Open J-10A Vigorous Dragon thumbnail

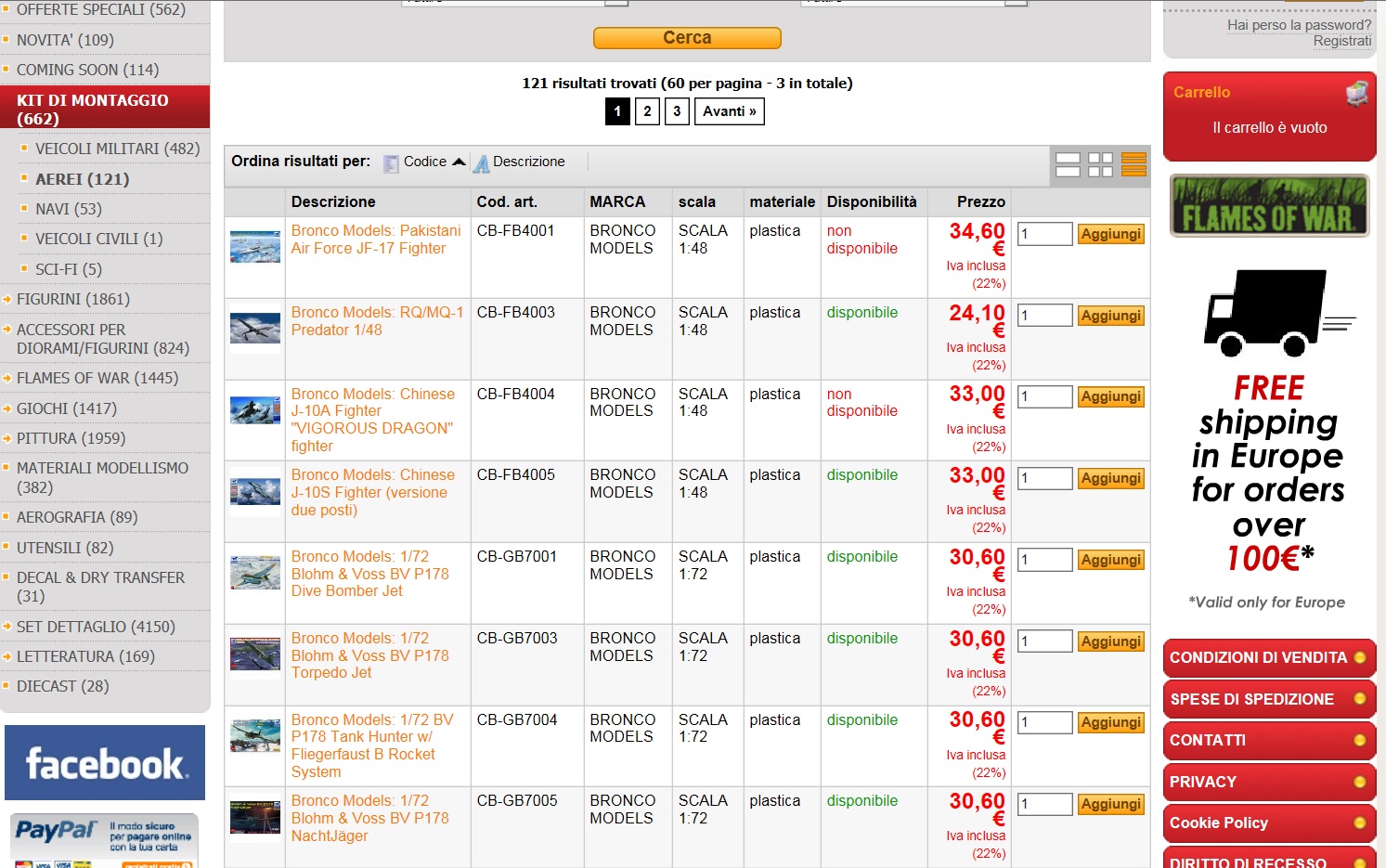[255, 410]
